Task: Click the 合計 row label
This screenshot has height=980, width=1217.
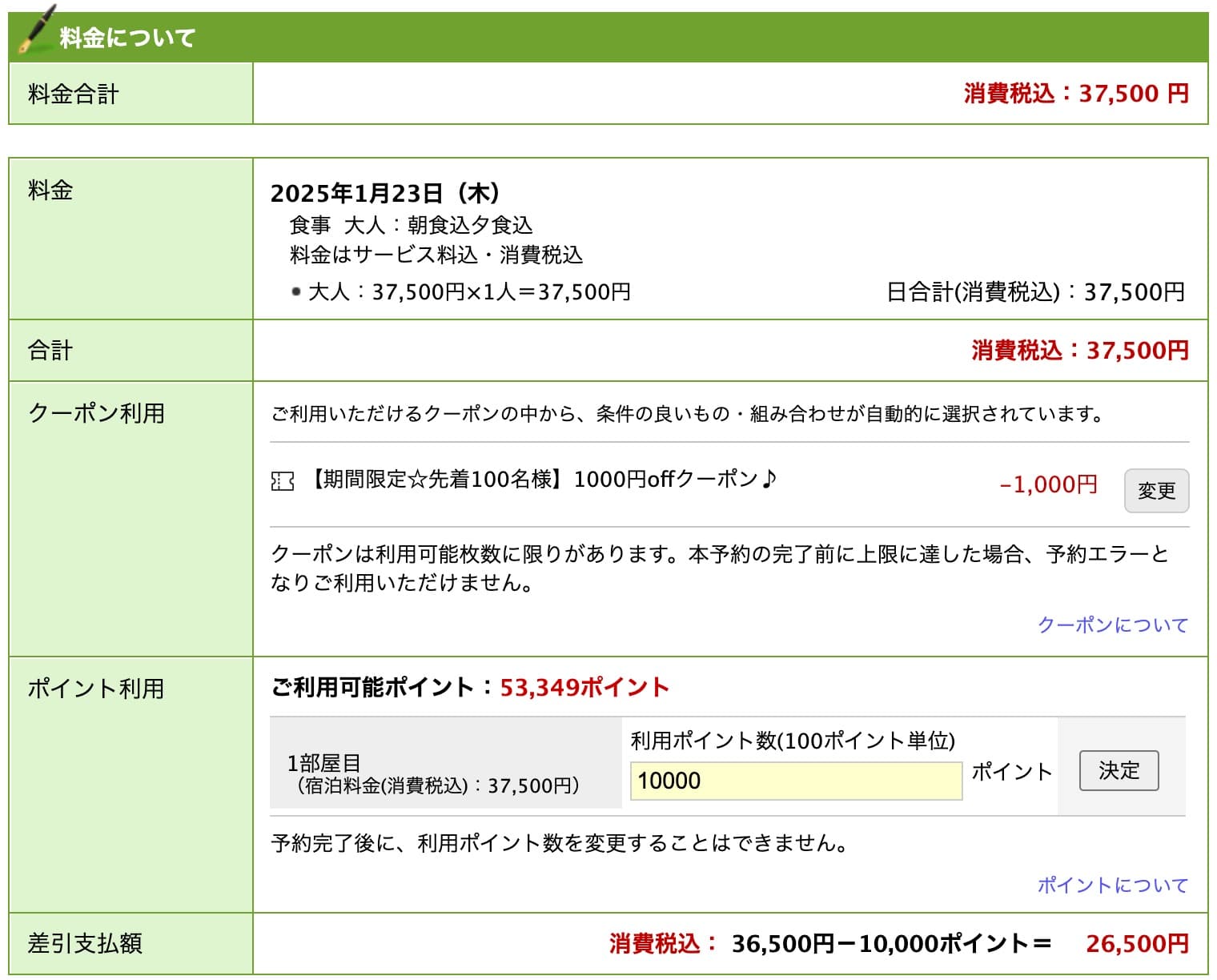Action: point(50,350)
